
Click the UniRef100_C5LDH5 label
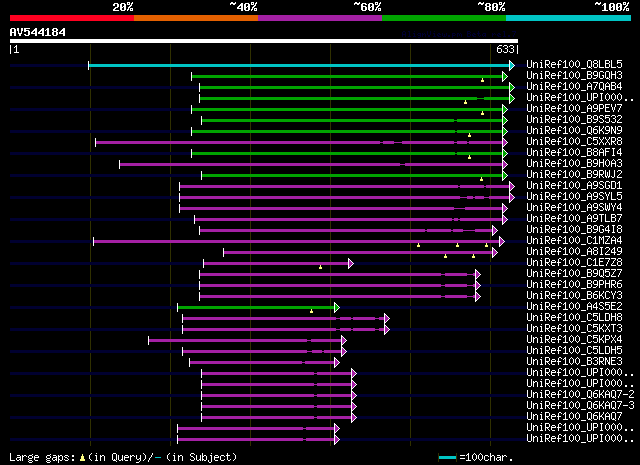pos(574,350)
